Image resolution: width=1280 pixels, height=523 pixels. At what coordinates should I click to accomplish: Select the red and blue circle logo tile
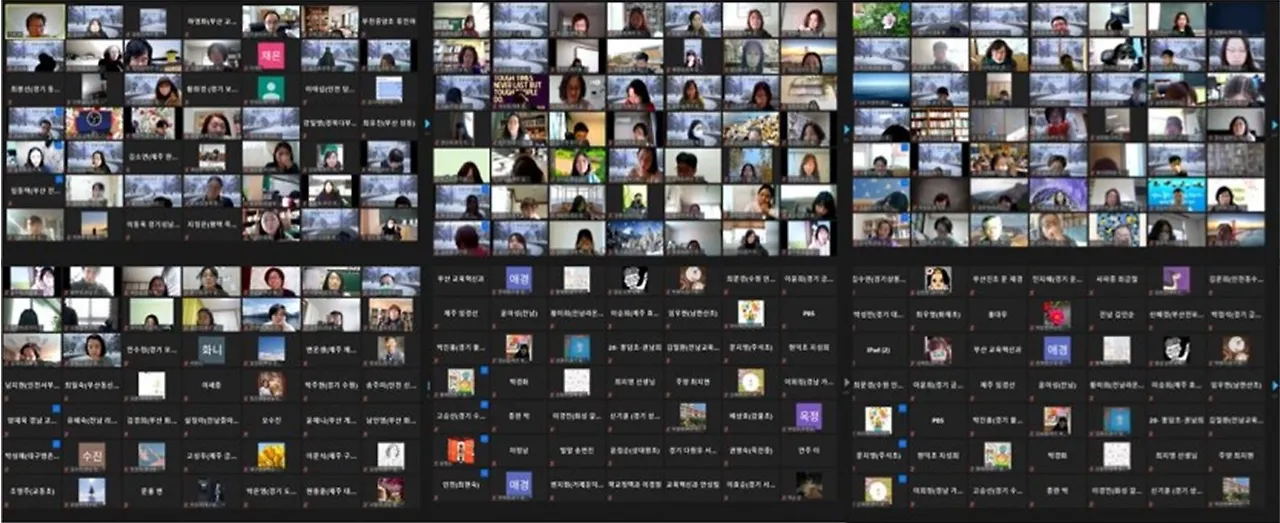[93, 123]
